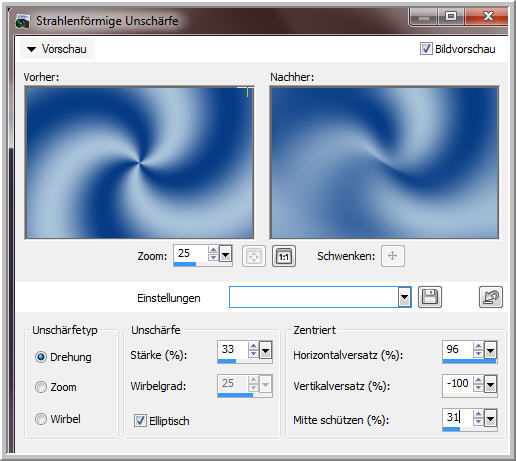Image resolution: width=516 pixels, height=461 pixels.
Task: Select the Drehung radio button
Action: pos(41,357)
